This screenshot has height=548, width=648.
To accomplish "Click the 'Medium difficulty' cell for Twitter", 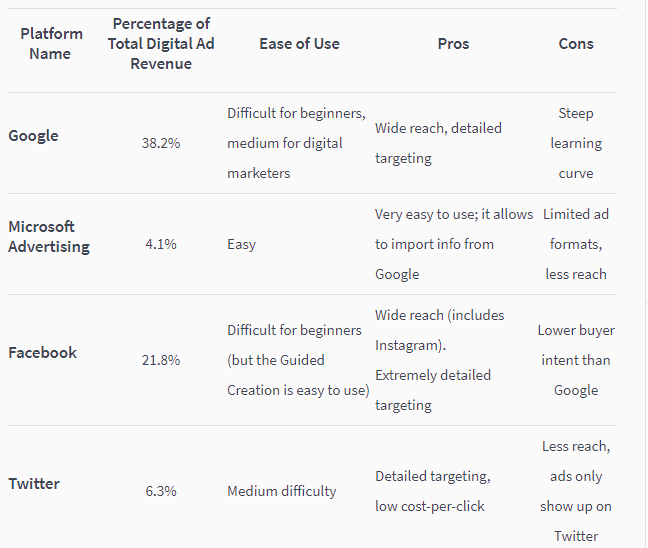I will tap(282, 491).
